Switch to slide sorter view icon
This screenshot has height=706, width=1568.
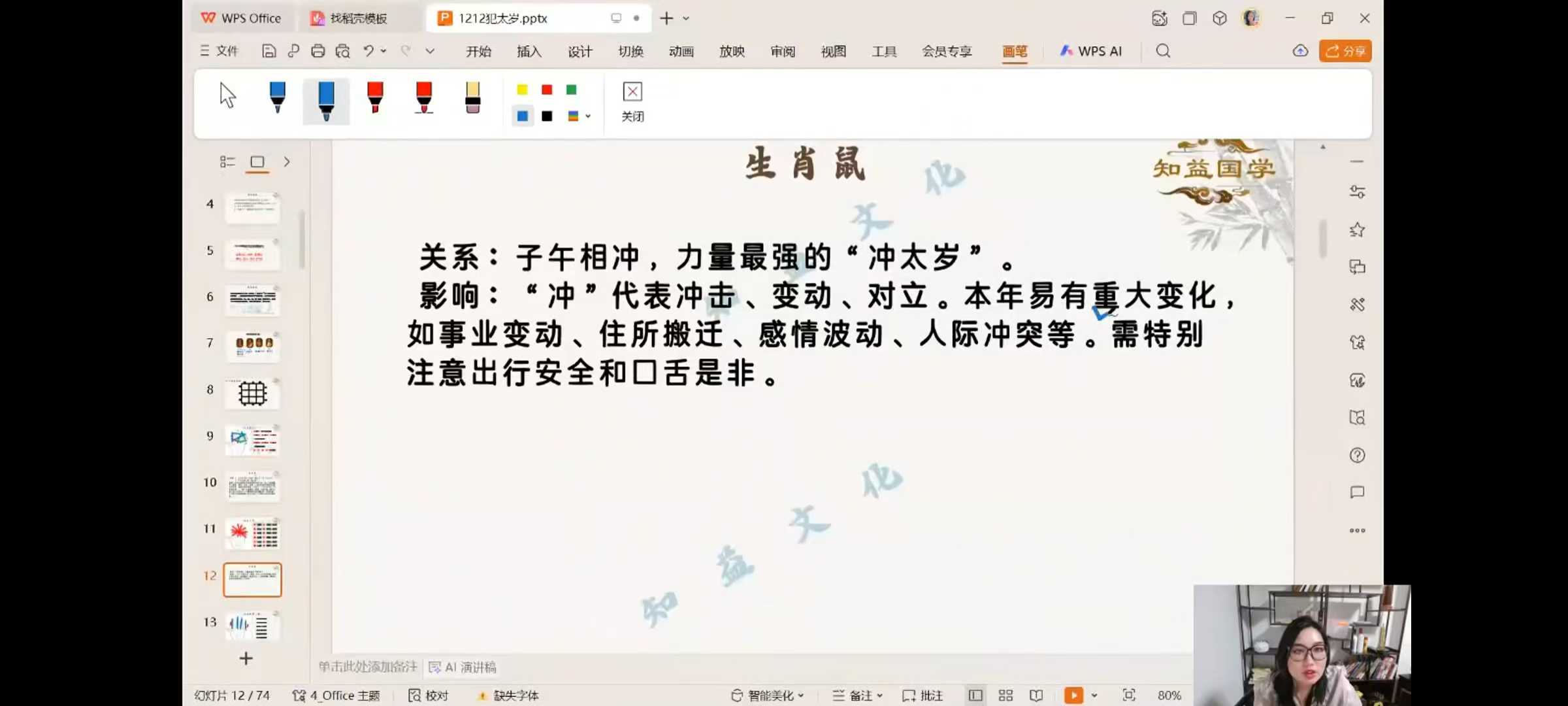coord(1005,696)
